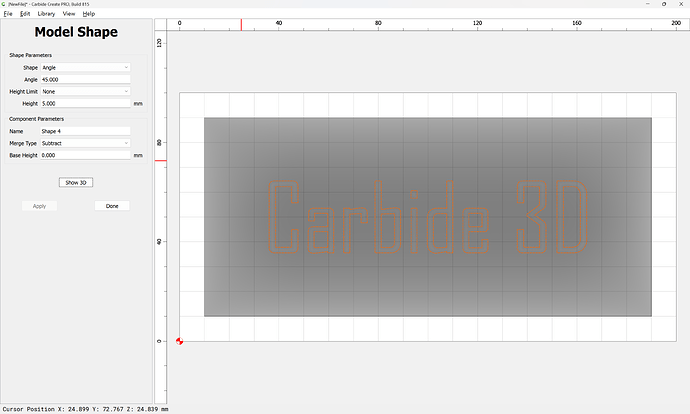
Task: Expand the Shape dropdown showing Angle
Action: [x=85, y=67]
